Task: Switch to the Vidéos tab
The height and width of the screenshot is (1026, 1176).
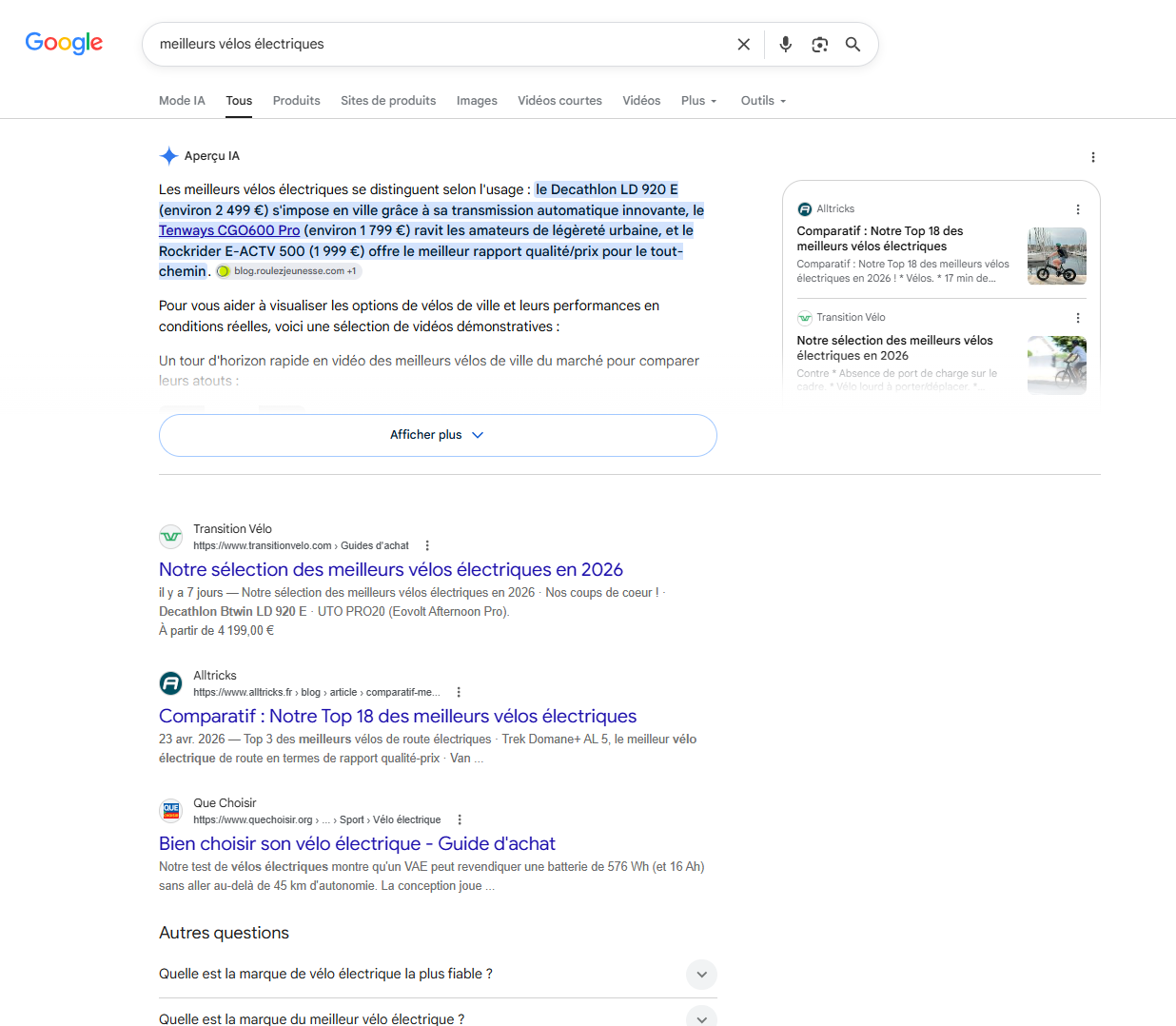Action: (641, 101)
